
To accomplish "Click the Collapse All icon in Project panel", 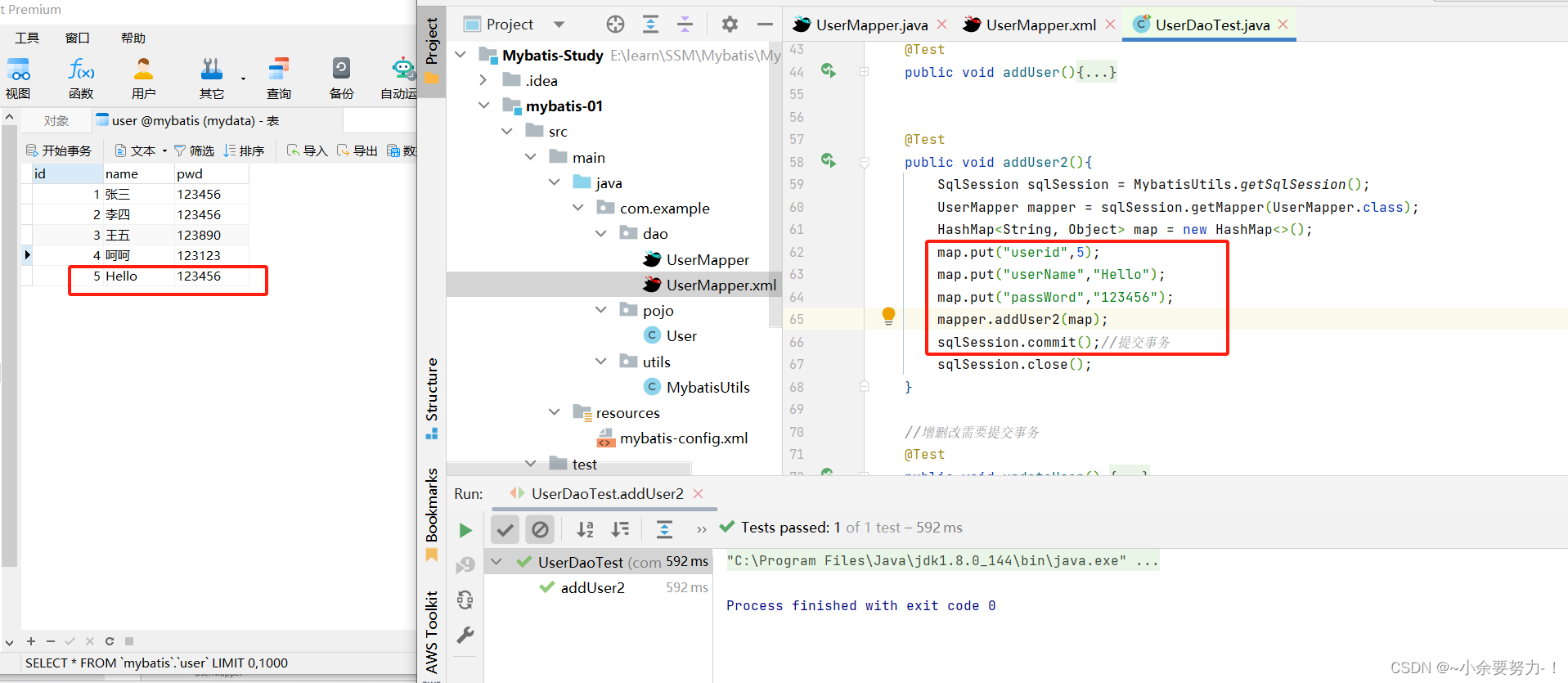I will 685,25.
